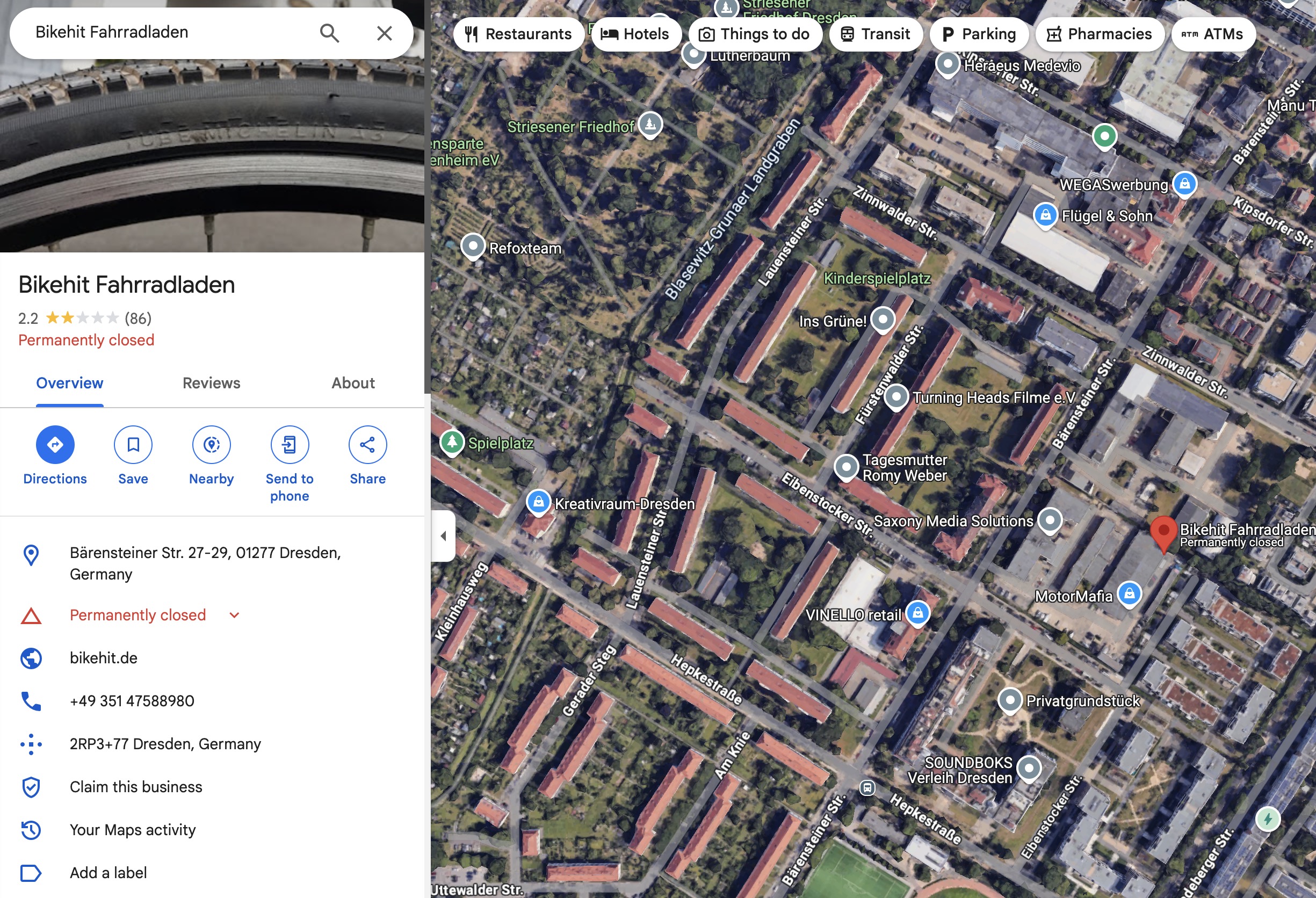Click the blue phone handset icon
The image size is (1316, 898).
[x=31, y=701]
